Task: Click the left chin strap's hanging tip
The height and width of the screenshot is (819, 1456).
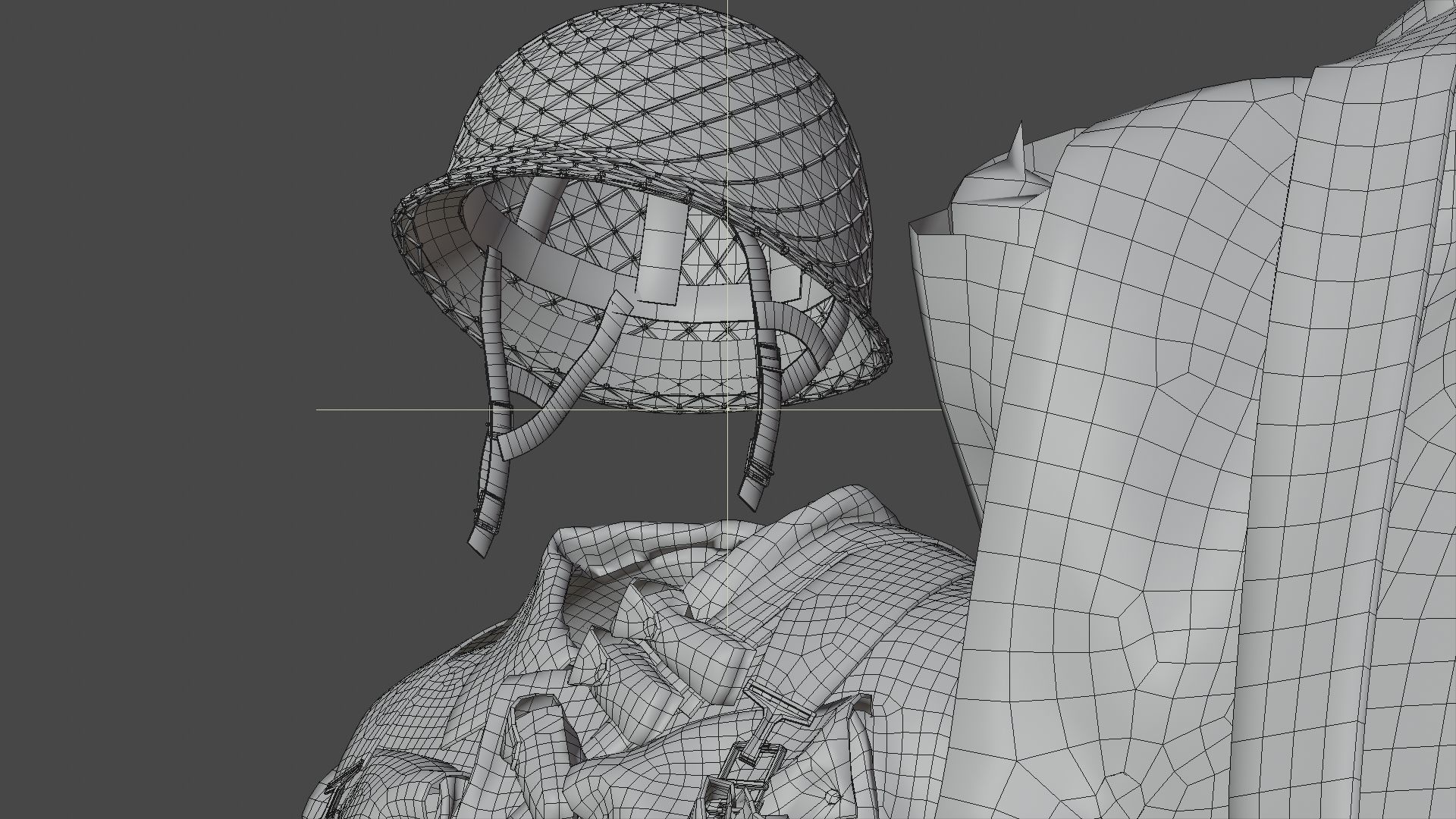Action: point(479,541)
